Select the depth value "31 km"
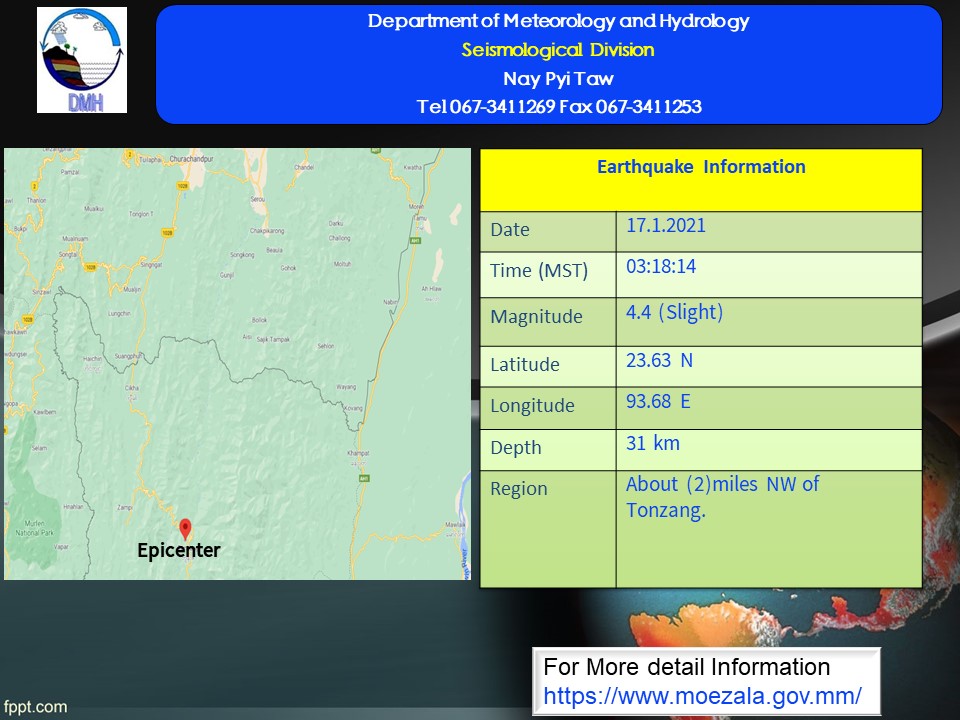Viewport: 960px width, 720px height. pyautogui.click(x=653, y=443)
